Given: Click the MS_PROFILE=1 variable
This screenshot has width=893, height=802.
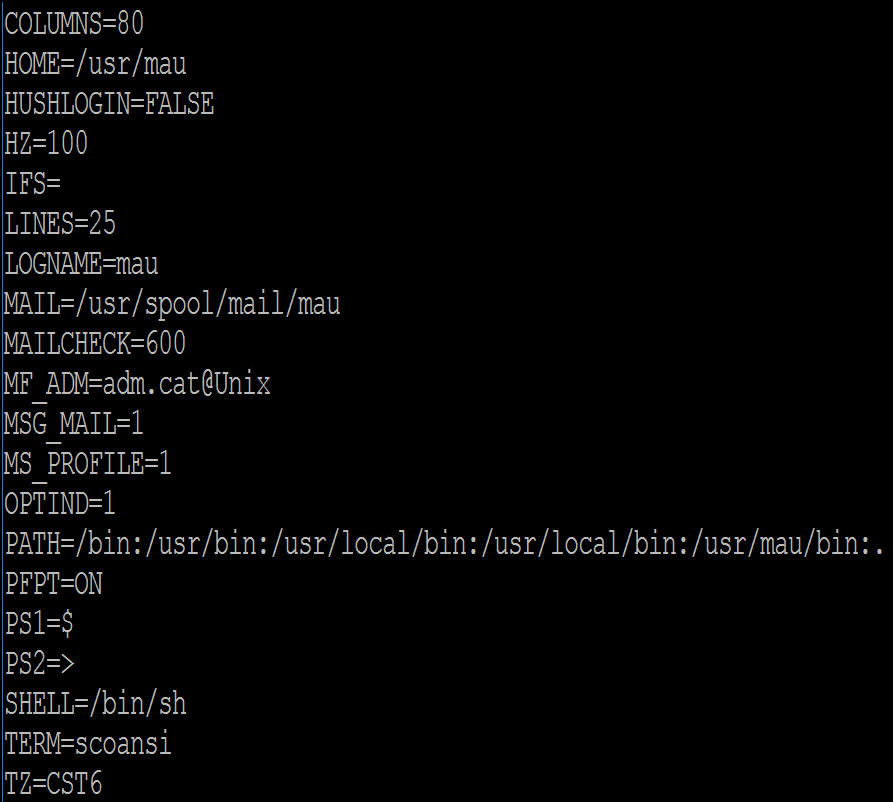Looking at the screenshot, I should coord(88,465).
